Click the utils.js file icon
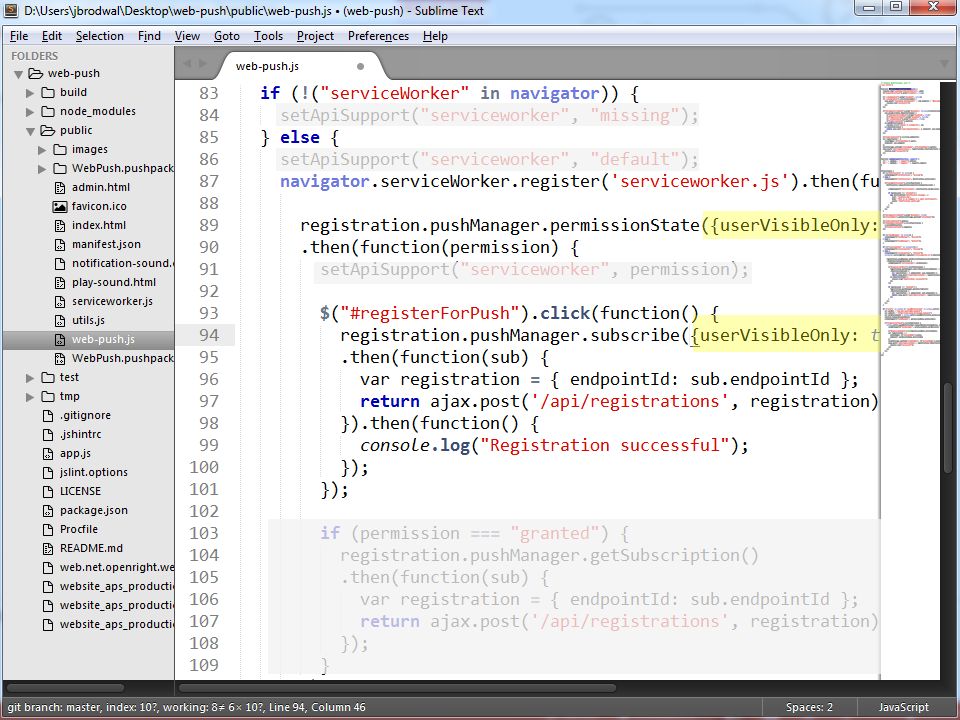The height and width of the screenshot is (720, 960). 60,320
